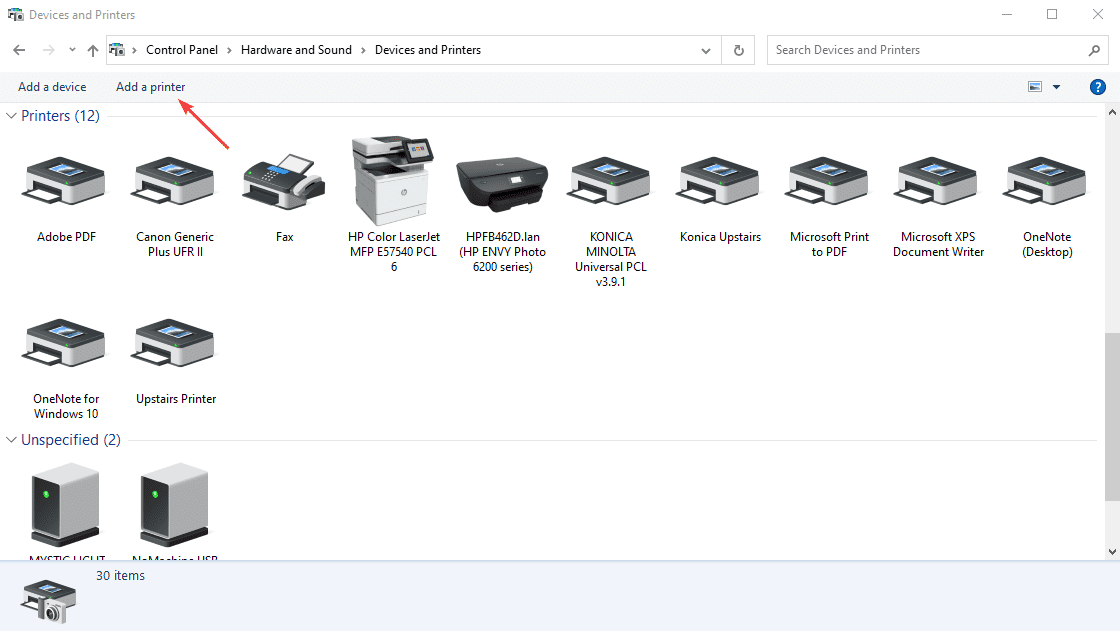Open the view options dropdown arrow

tap(1056, 87)
